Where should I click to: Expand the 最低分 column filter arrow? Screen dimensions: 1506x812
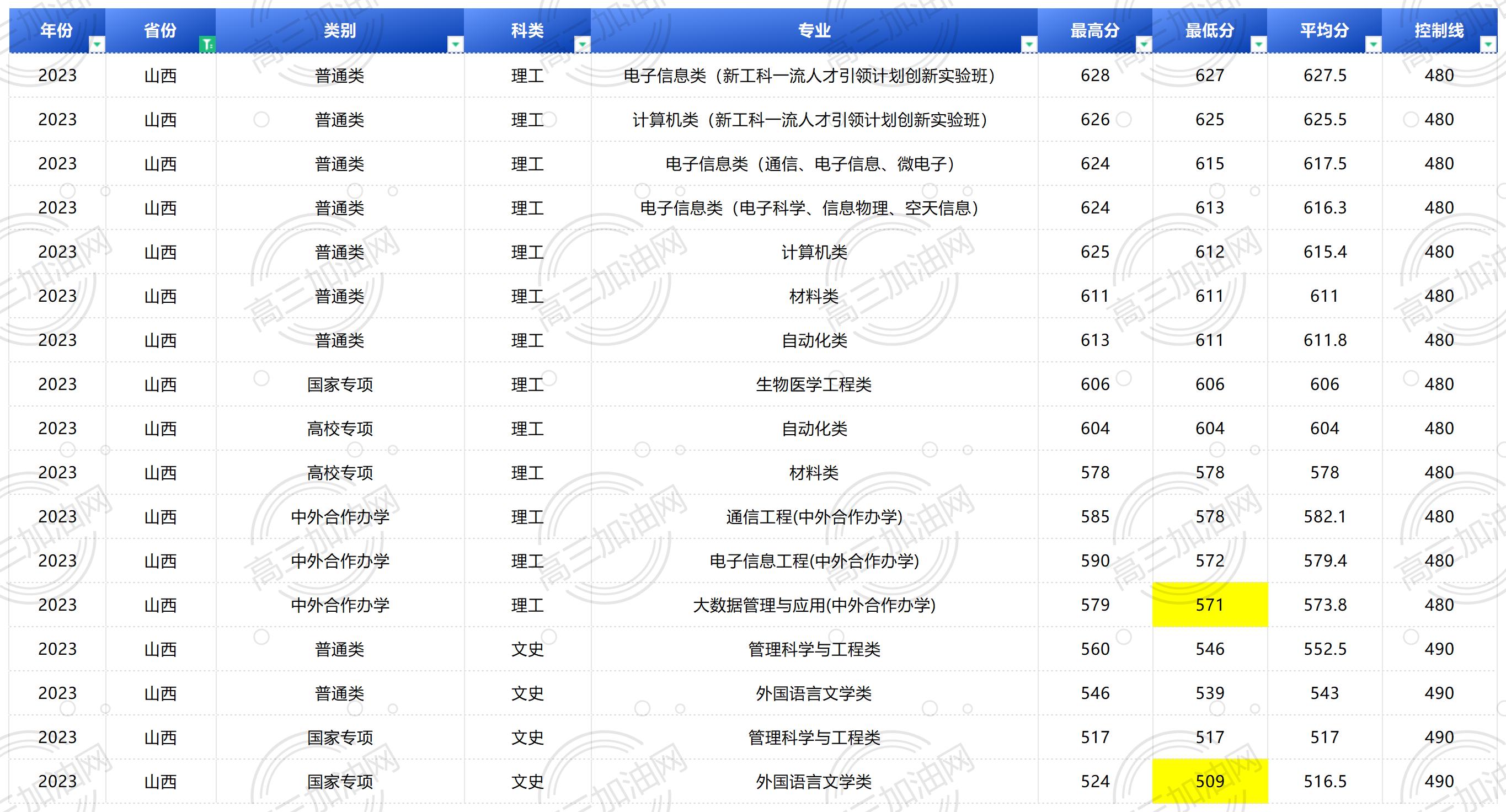1258,45
